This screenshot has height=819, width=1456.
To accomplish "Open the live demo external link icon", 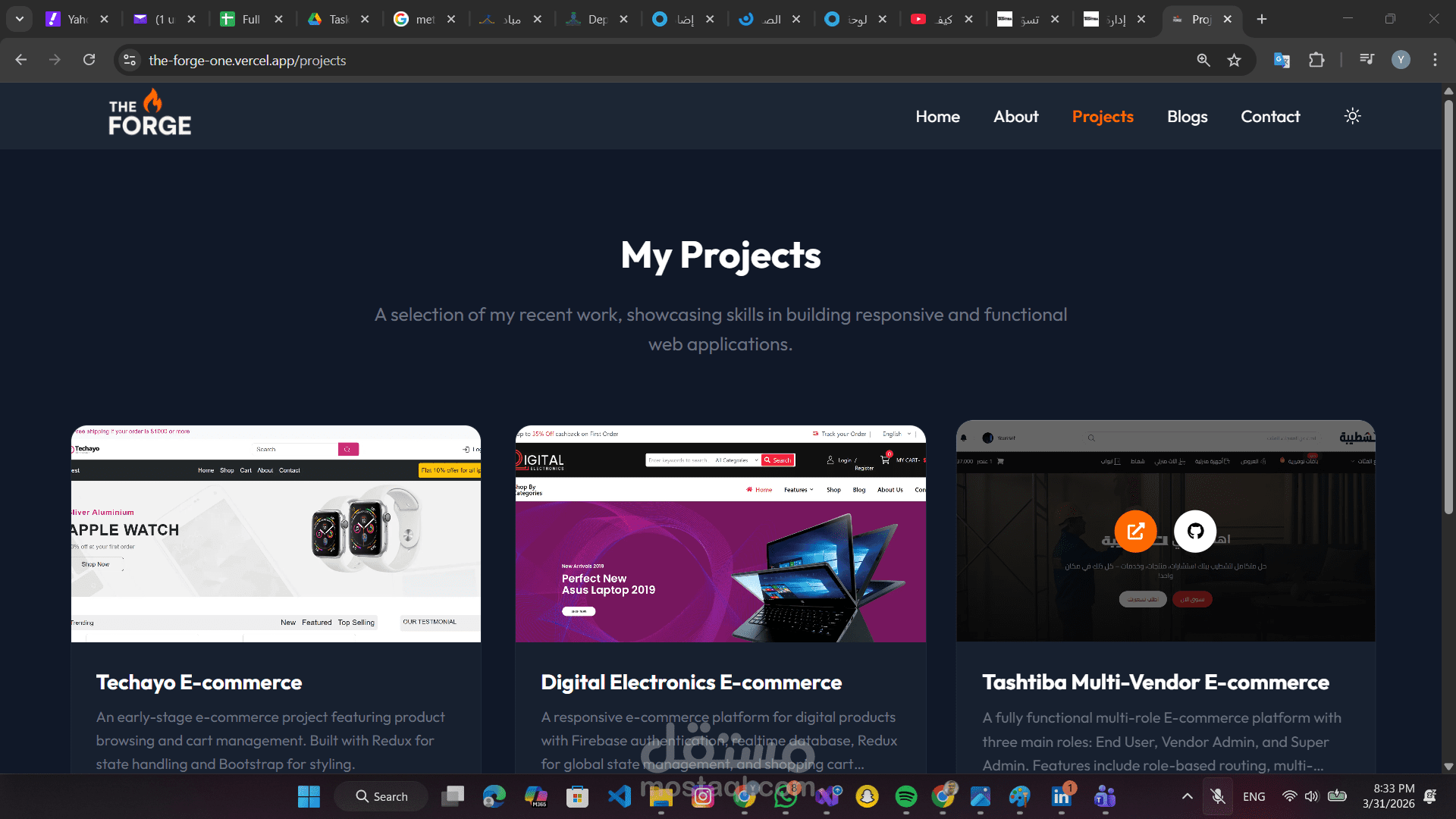I will [x=1135, y=531].
